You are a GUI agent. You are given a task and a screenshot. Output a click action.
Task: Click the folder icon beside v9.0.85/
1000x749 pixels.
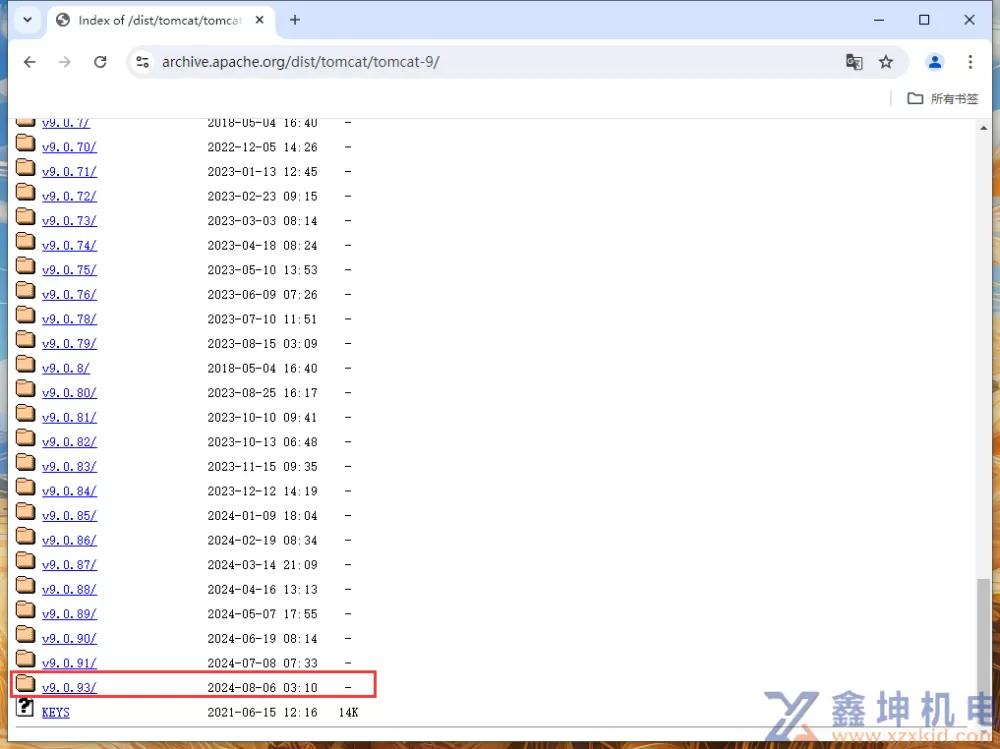(x=26, y=511)
